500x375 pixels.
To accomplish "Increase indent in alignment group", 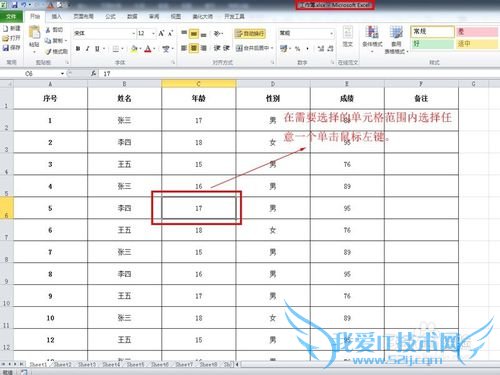I will (226, 48).
